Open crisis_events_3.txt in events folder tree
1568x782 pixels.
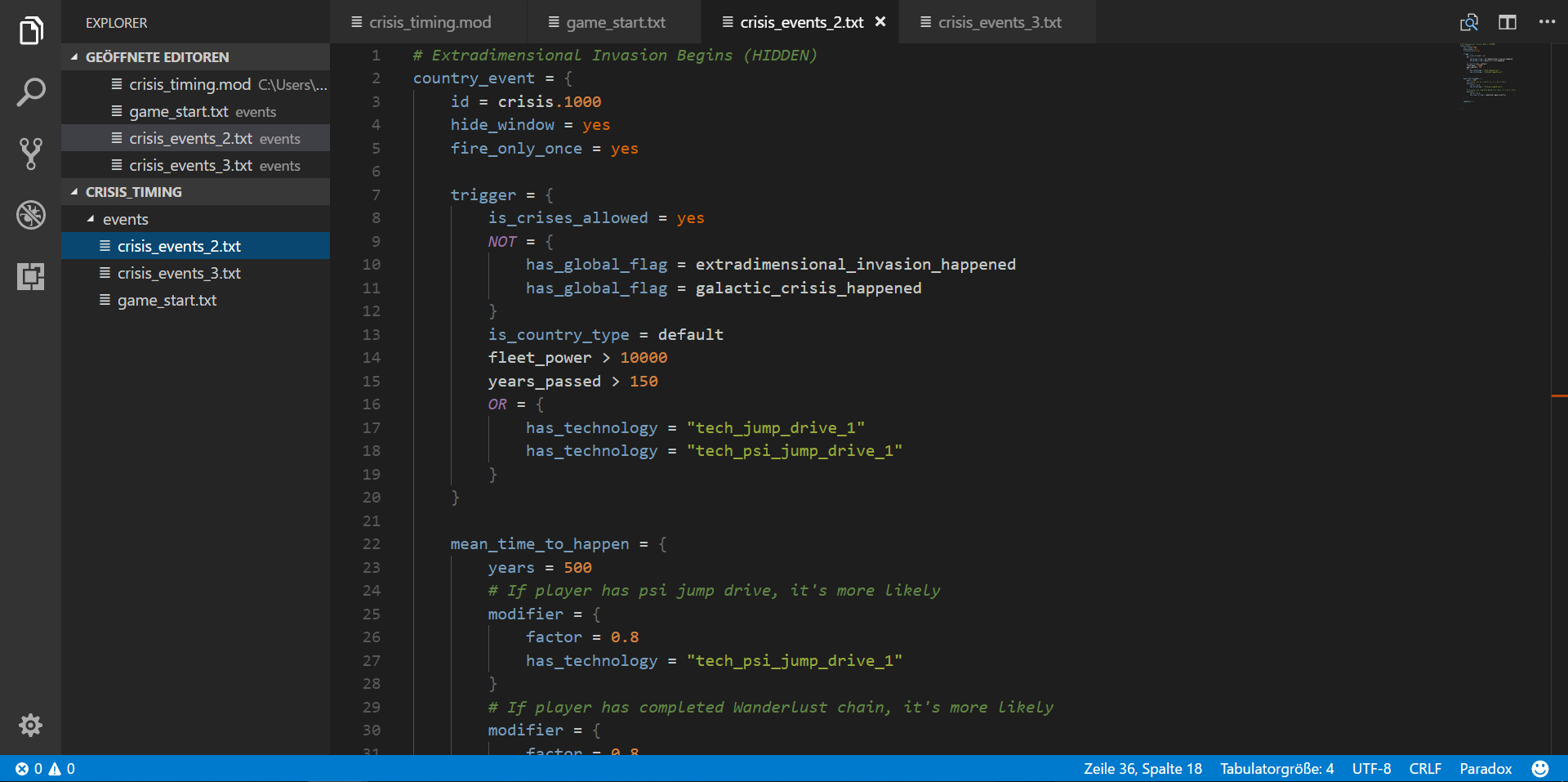point(196,273)
